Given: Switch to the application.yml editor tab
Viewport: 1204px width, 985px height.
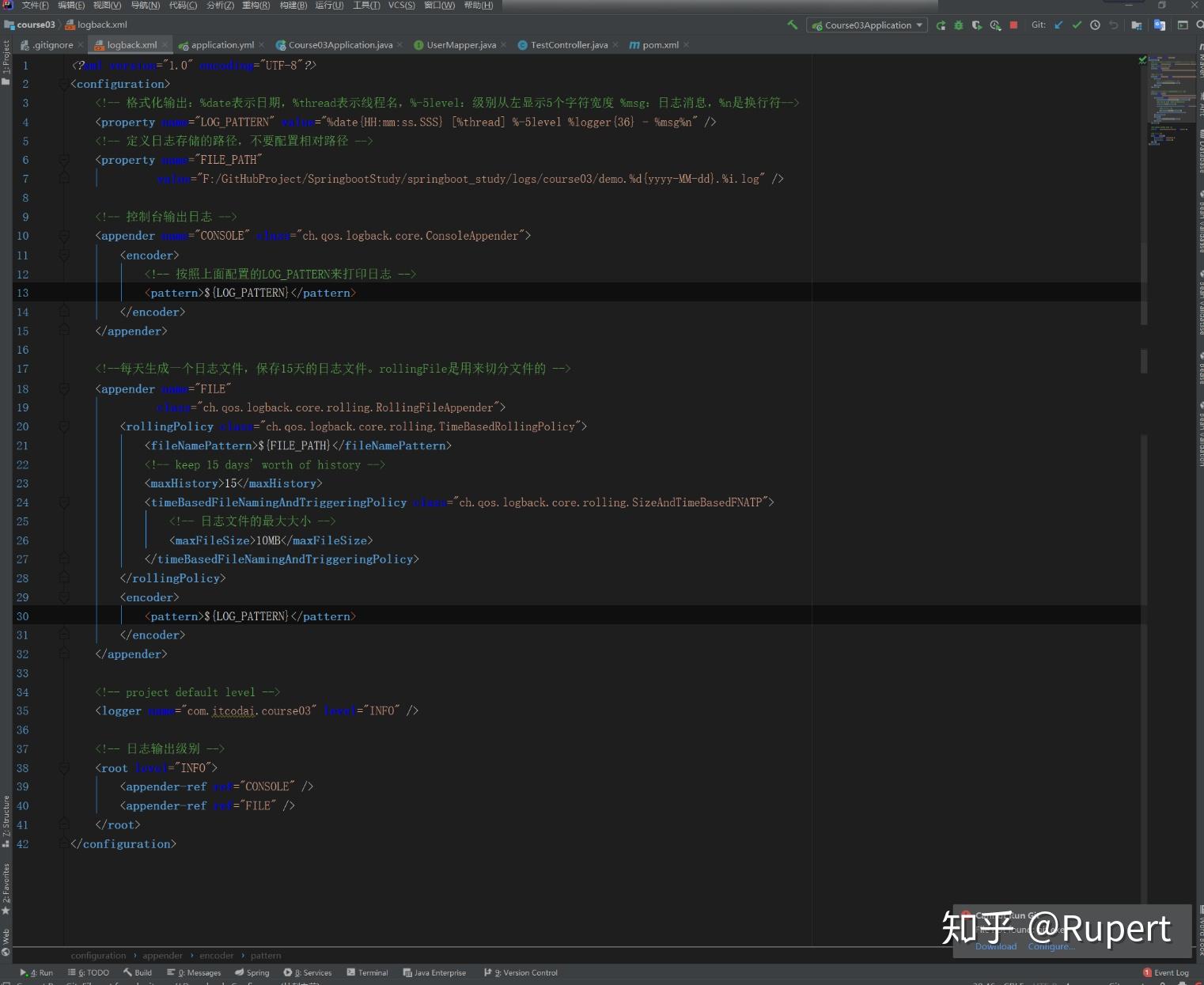Looking at the screenshot, I should pyautogui.click(x=221, y=45).
